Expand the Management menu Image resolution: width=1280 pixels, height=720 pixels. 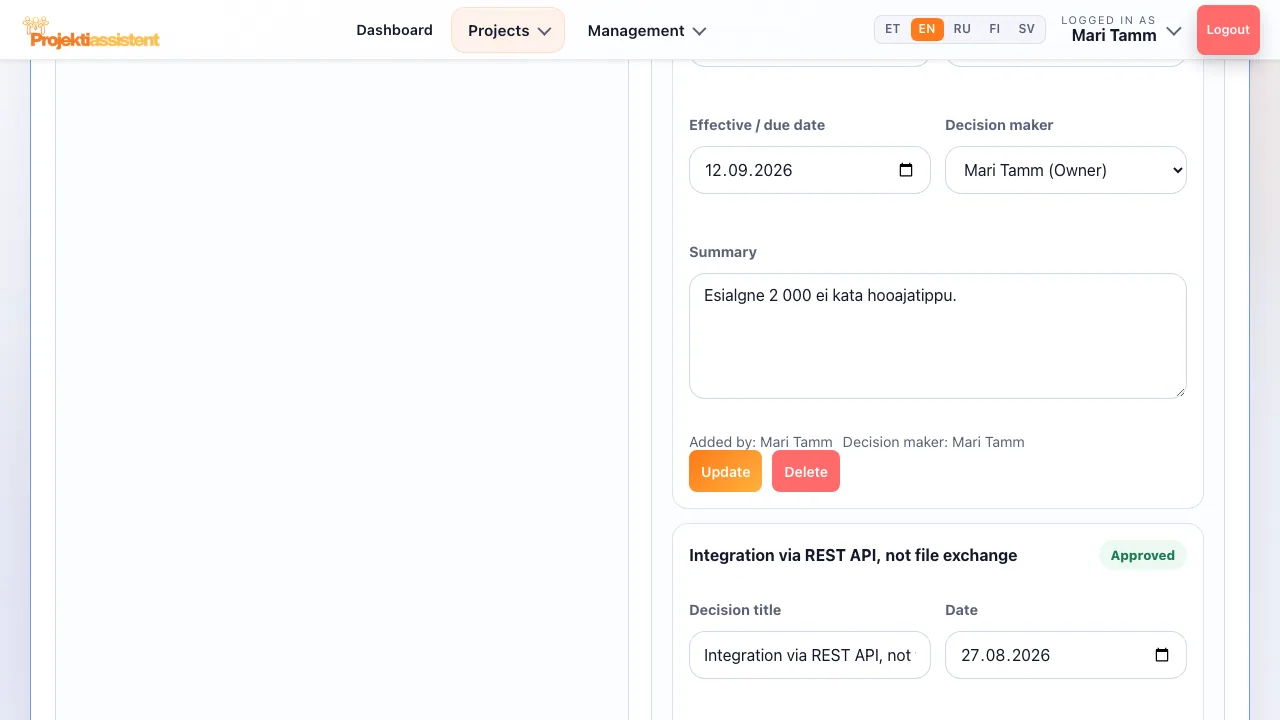(x=647, y=30)
